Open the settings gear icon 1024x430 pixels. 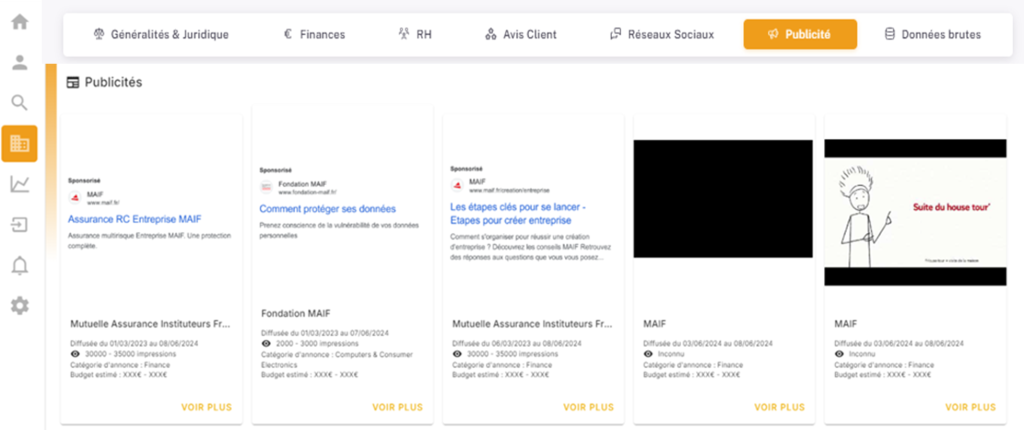coord(20,305)
